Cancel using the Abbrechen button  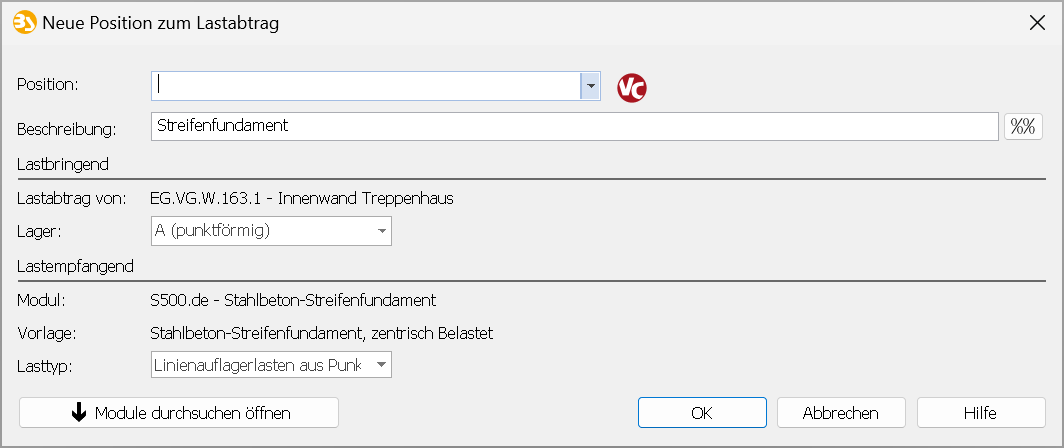point(841,413)
